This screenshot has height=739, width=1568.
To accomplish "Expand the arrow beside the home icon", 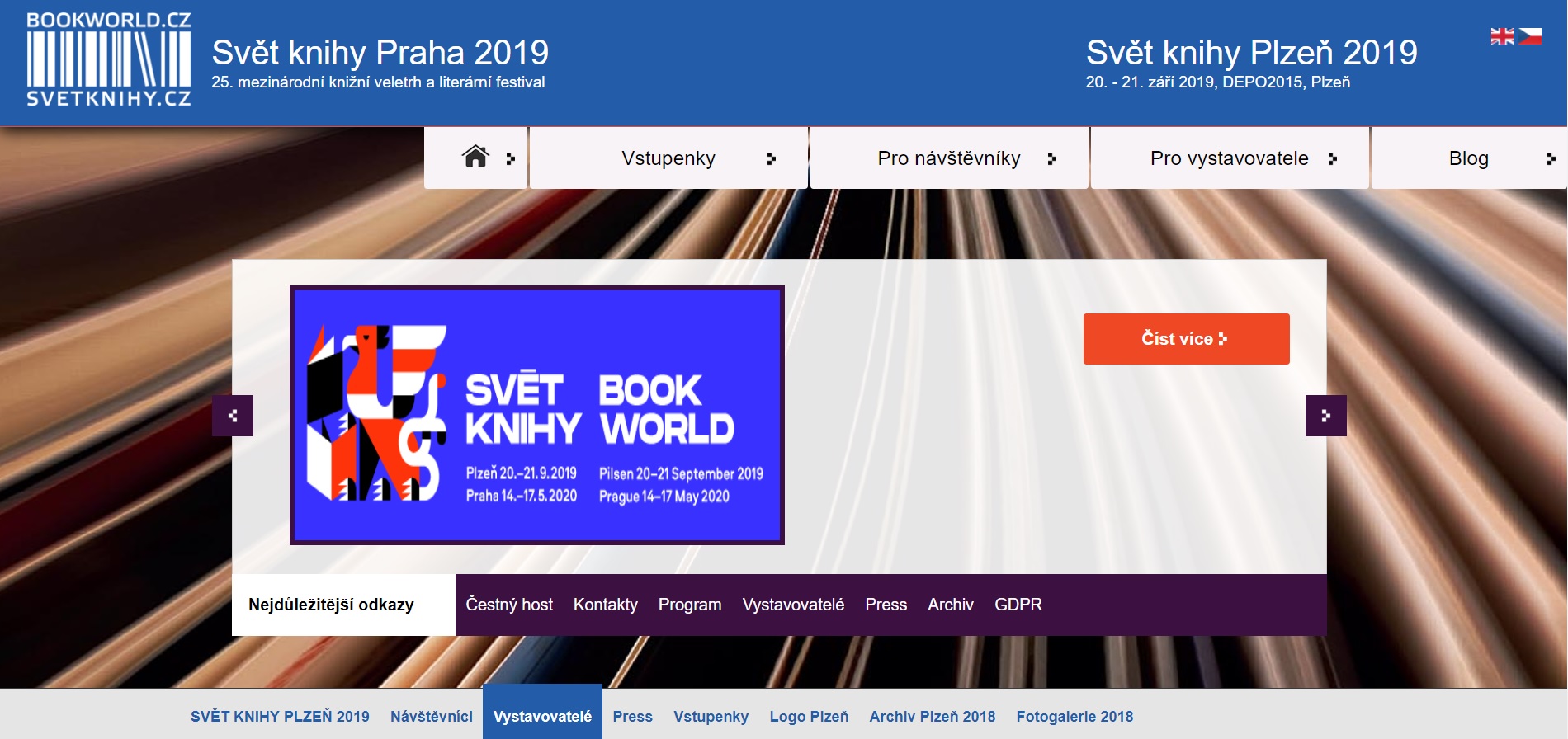I will click(511, 158).
